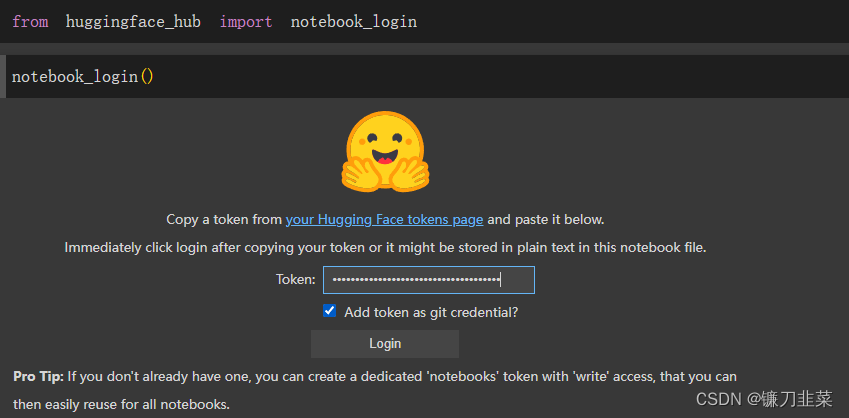Select the huggingface_hub import code cell
Viewport: 849px width, 418px height.
click(x=424, y=22)
